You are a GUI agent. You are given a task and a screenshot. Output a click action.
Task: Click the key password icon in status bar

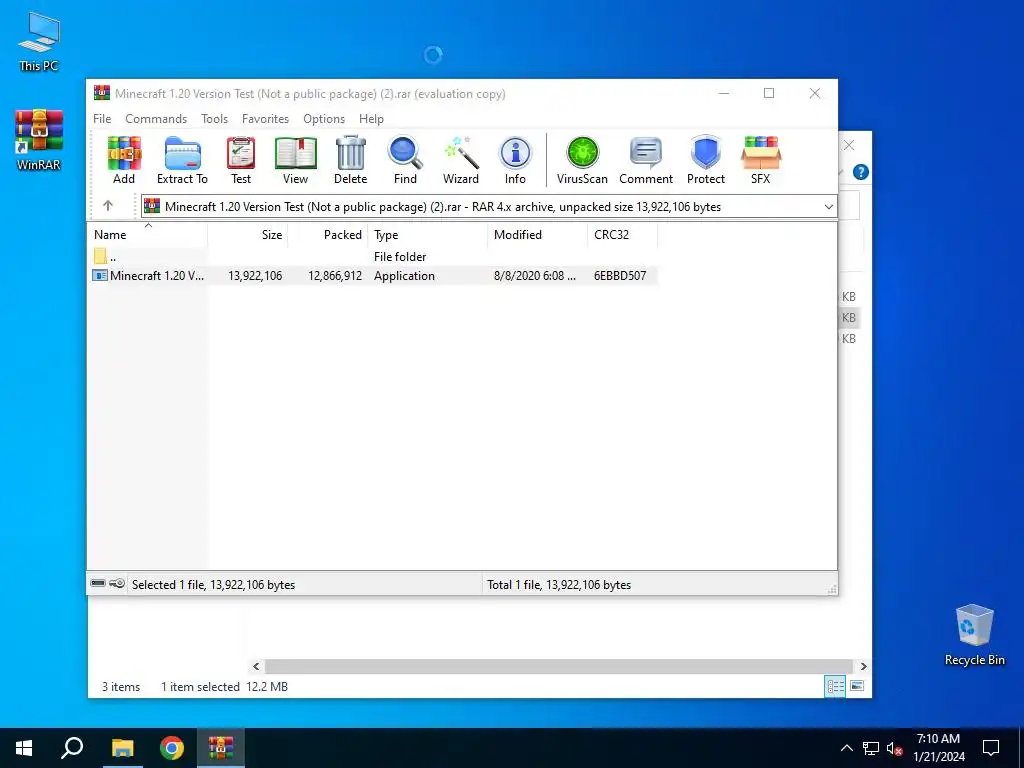click(117, 583)
